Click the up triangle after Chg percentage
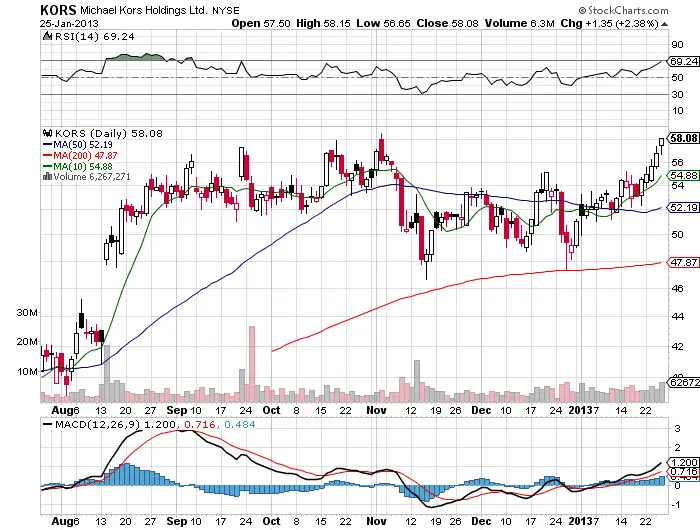 click(665, 24)
